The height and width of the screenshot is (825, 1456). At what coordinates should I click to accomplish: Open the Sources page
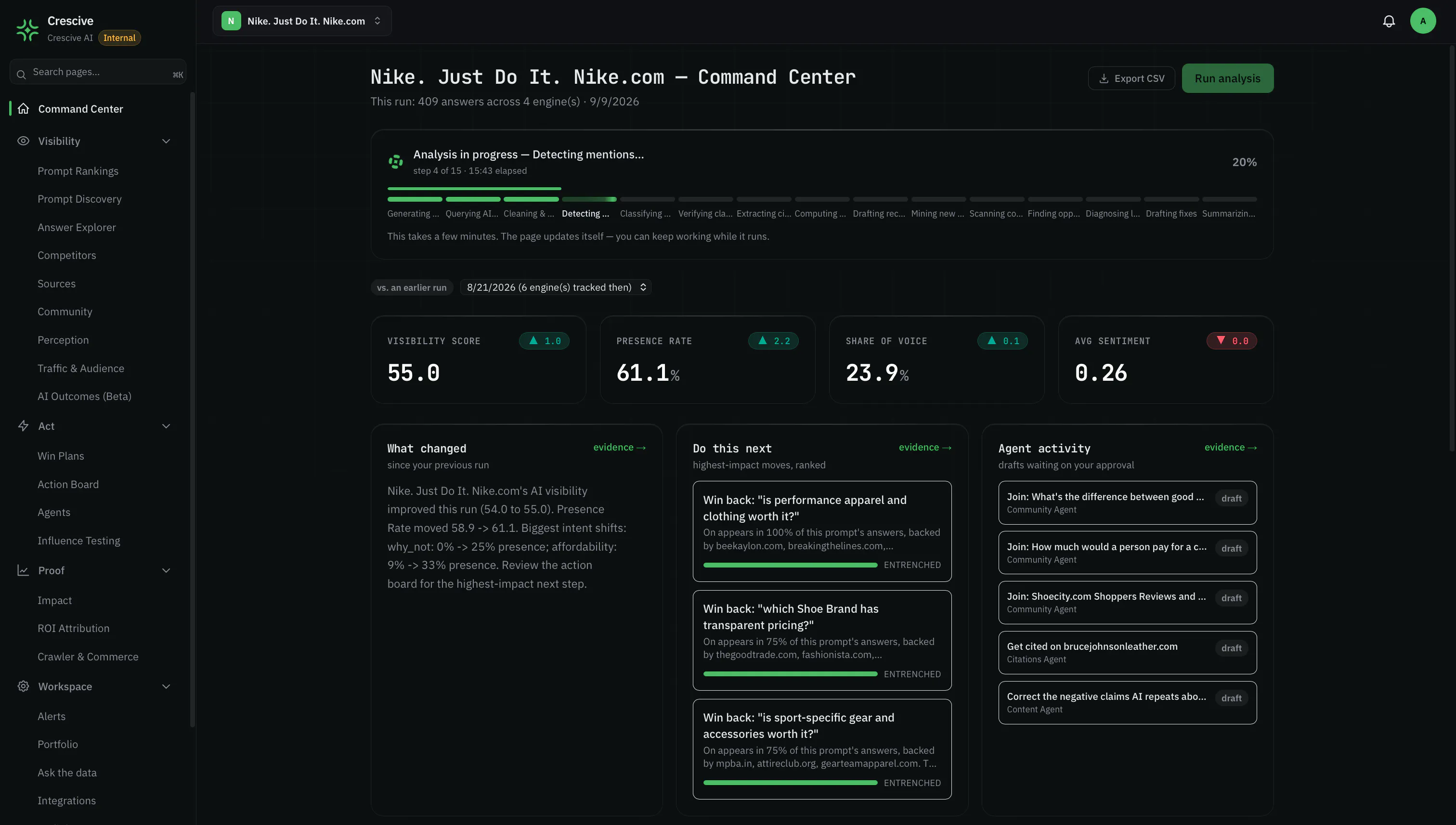56,284
